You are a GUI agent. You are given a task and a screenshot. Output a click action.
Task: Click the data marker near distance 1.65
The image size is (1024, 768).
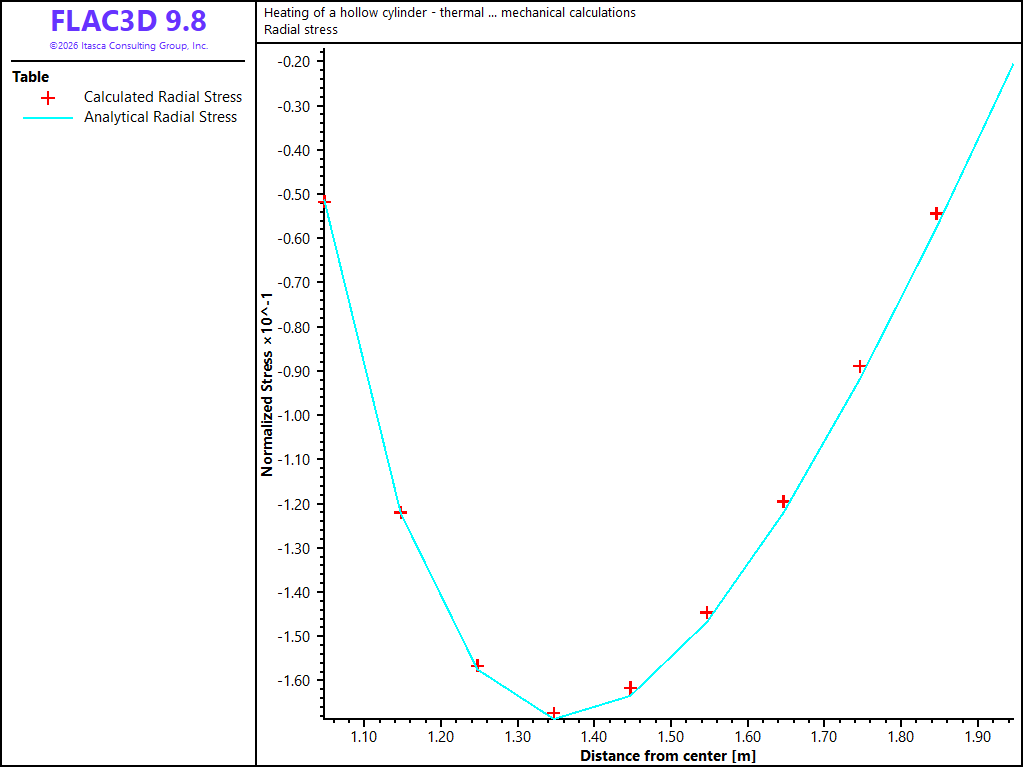coord(783,502)
